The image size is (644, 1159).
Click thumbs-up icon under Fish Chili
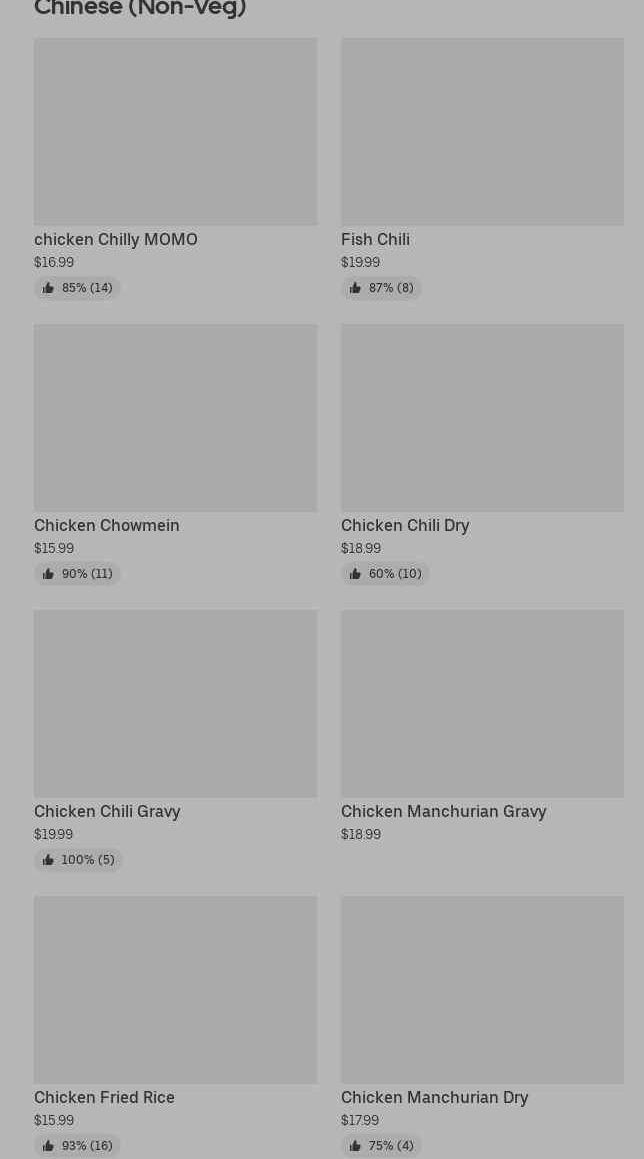[x=355, y=288]
